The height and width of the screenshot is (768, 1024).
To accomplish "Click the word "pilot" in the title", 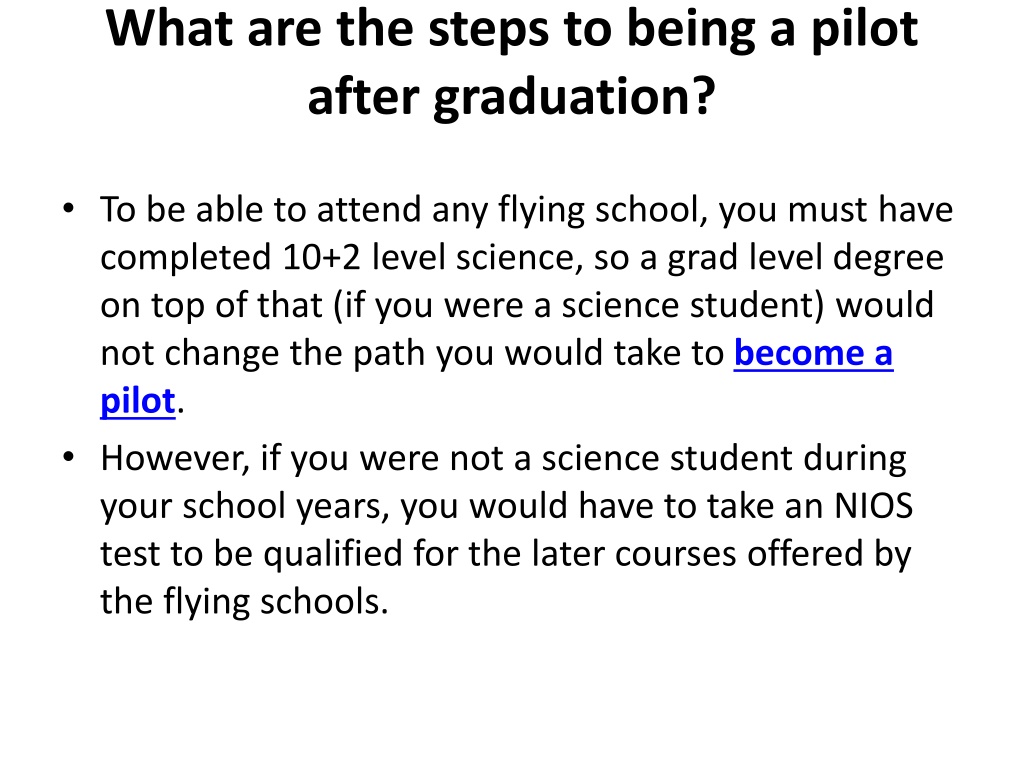I will coord(865,29).
